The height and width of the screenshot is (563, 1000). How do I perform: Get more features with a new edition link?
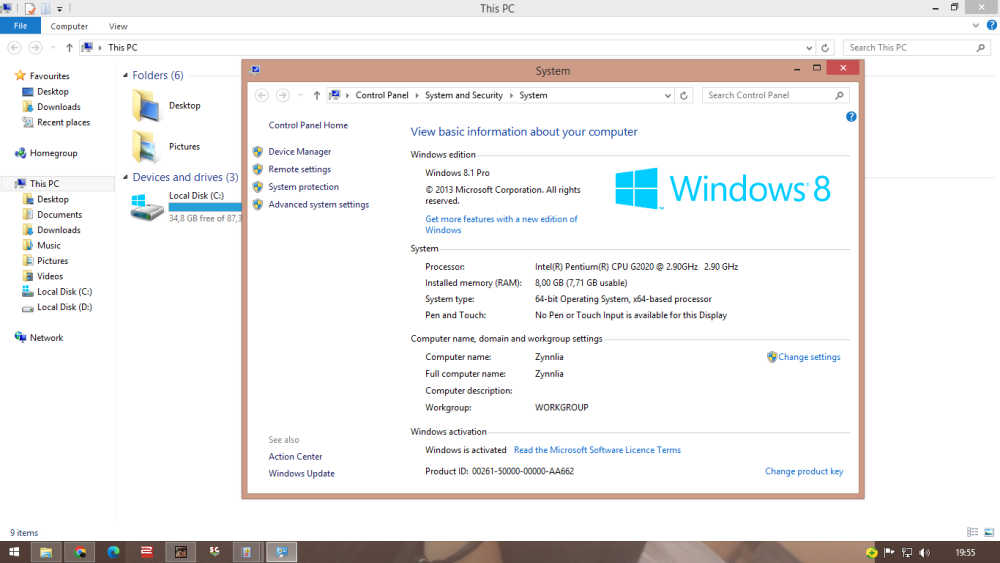501,224
